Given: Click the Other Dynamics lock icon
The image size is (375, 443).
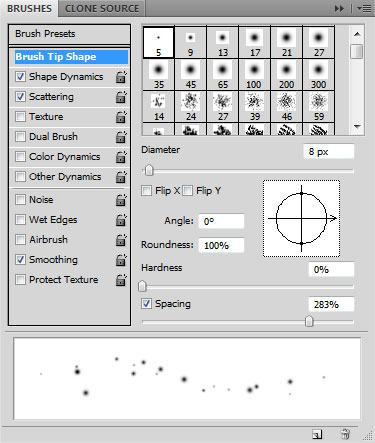Looking at the screenshot, I should (x=121, y=177).
